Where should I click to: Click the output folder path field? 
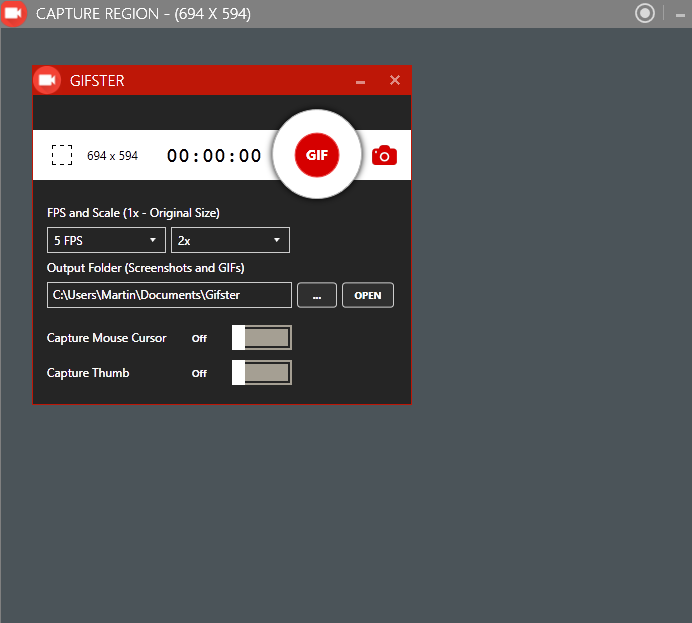tap(169, 295)
